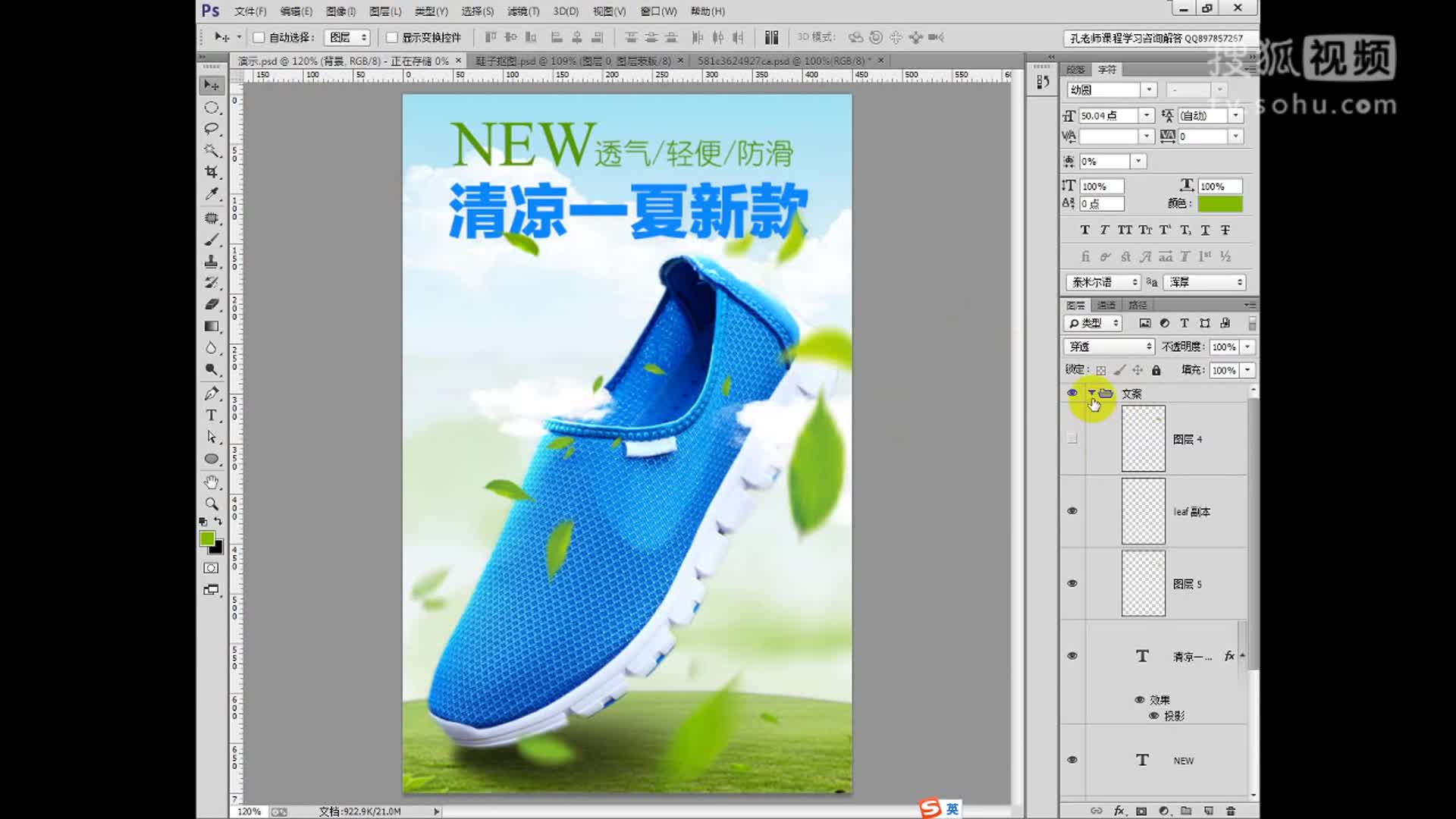This screenshot has height=819, width=1456.
Task: Open the 窗口(W) menu
Action: 658,11
